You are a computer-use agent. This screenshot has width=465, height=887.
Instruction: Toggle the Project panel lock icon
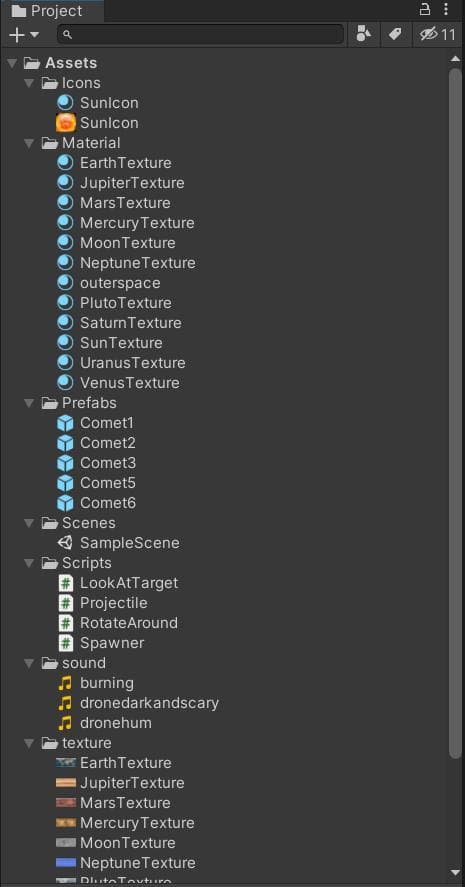coord(424,10)
